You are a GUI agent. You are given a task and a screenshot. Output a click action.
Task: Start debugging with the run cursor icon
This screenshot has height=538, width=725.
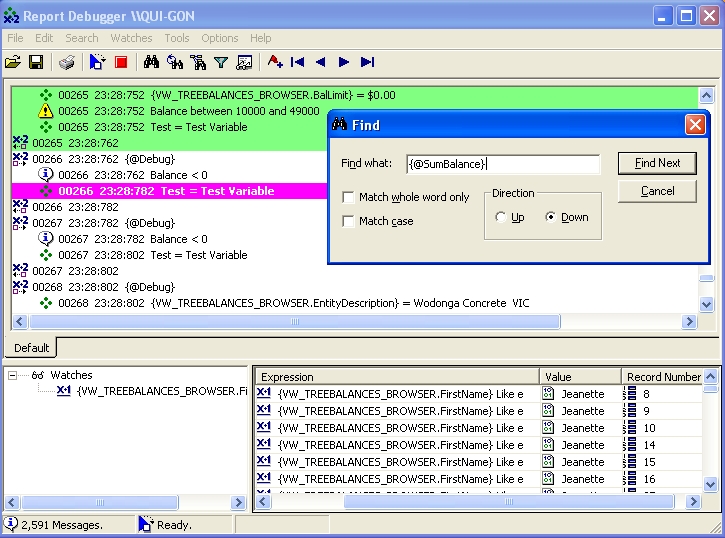[x=97, y=62]
